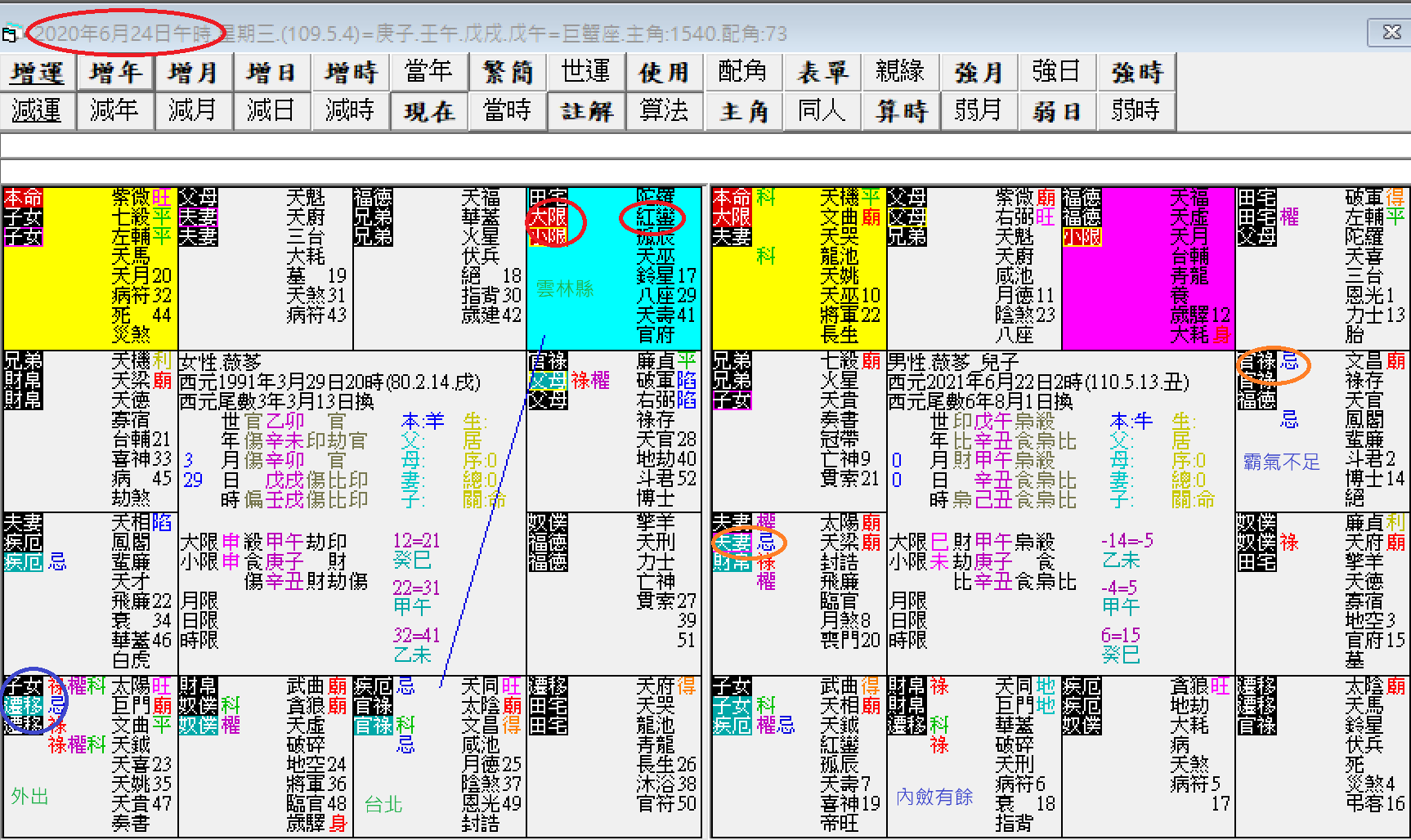1411x840 pixels.
Task: Click 使用 for usage settings
Action: tap(665, 72)
